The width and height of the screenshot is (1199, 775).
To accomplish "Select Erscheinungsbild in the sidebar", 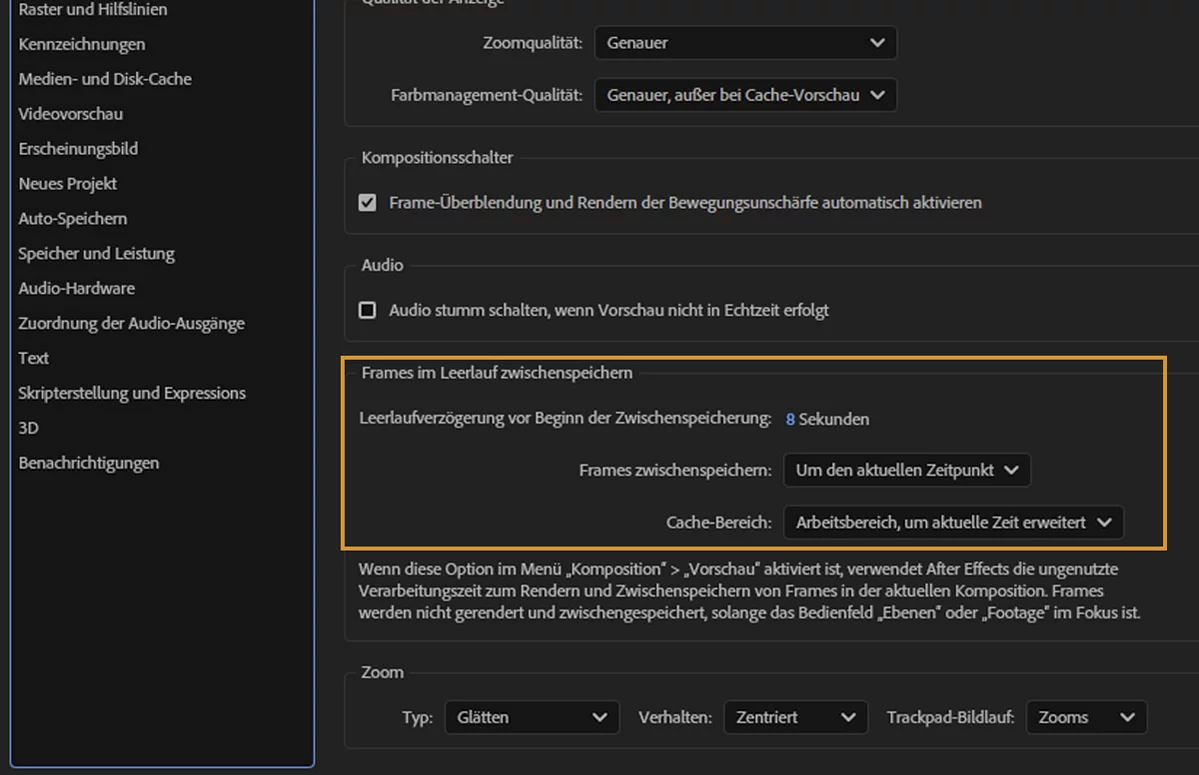I will click(78, 149).
